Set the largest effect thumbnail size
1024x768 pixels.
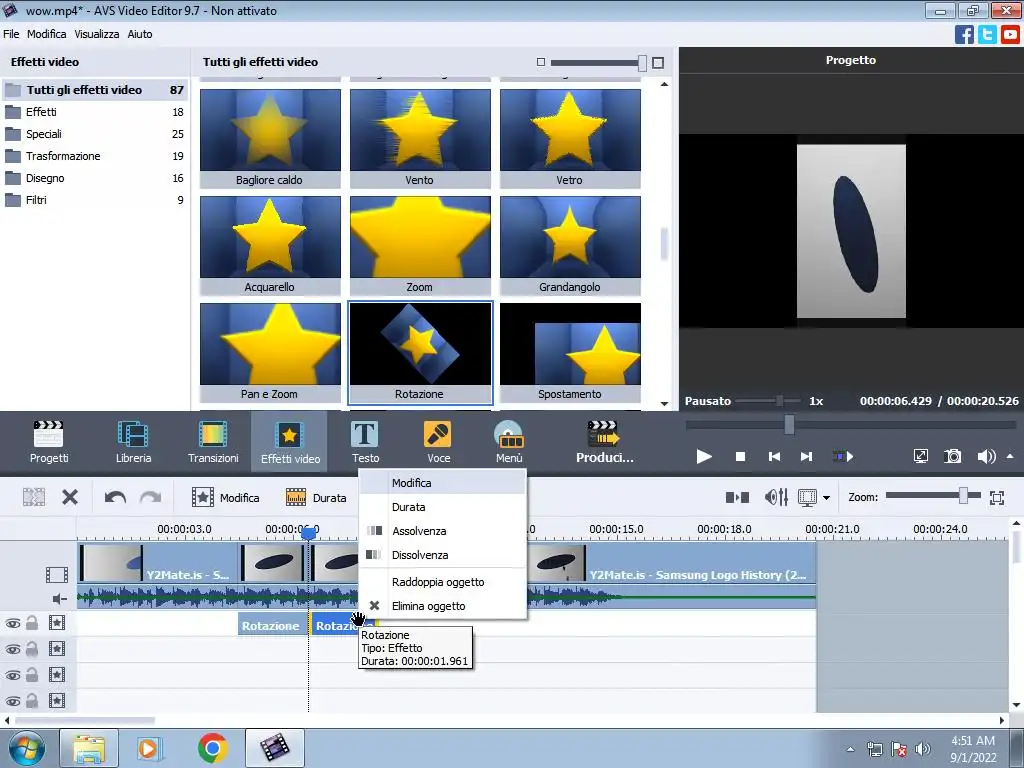658,63
